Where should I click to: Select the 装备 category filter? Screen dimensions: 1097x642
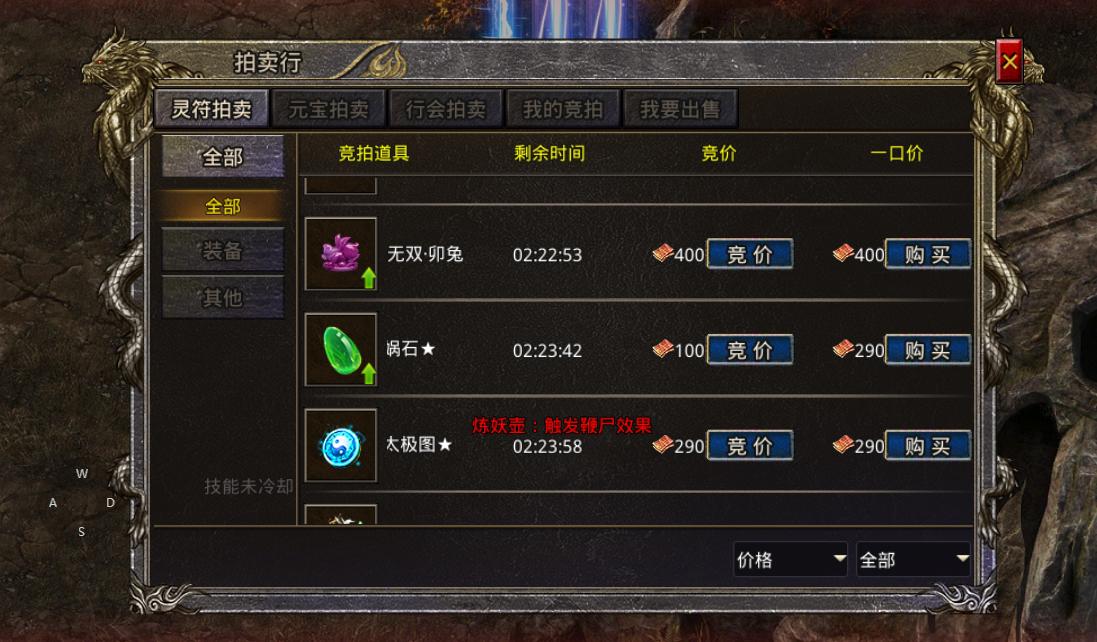pos(222,250)
